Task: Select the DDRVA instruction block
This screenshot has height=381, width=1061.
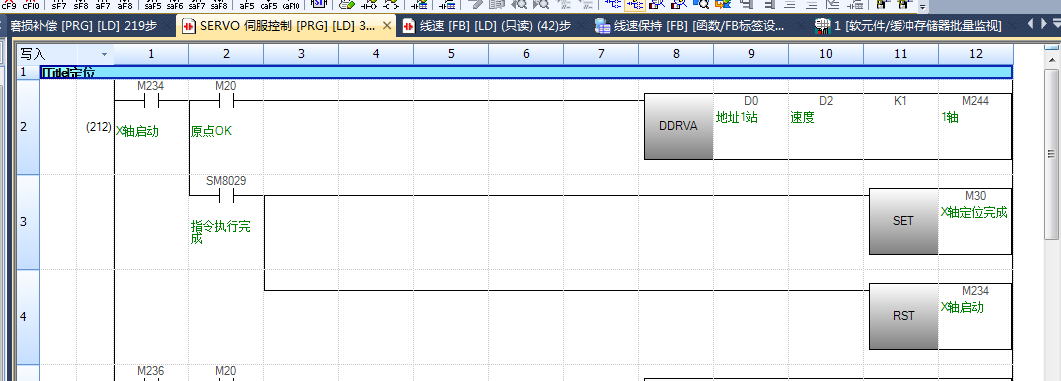Action: point(678,127)
